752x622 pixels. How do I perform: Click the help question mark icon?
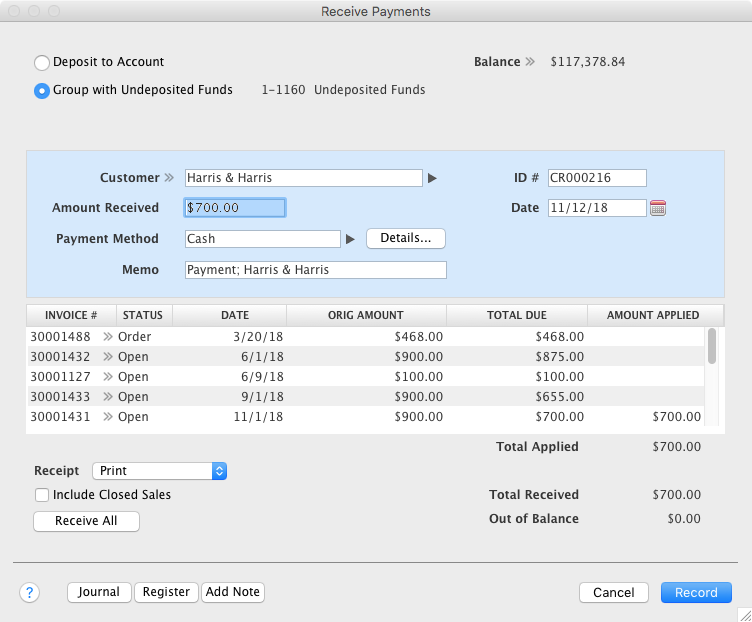point(30,592)
